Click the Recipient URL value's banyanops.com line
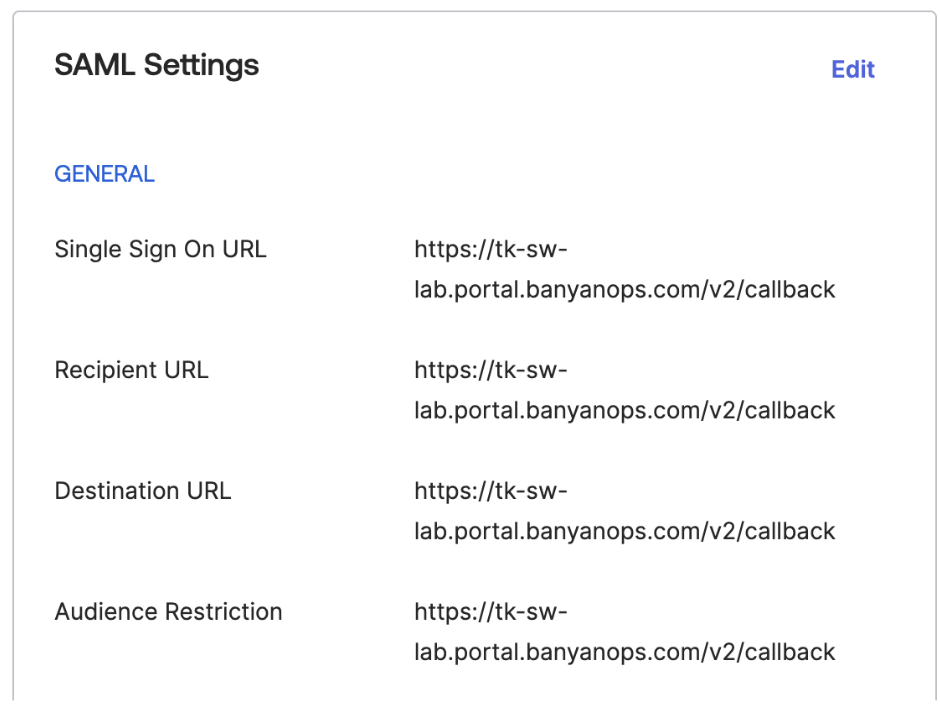The height and width of the screenshot is (714, 940). (x=624, y=410)
